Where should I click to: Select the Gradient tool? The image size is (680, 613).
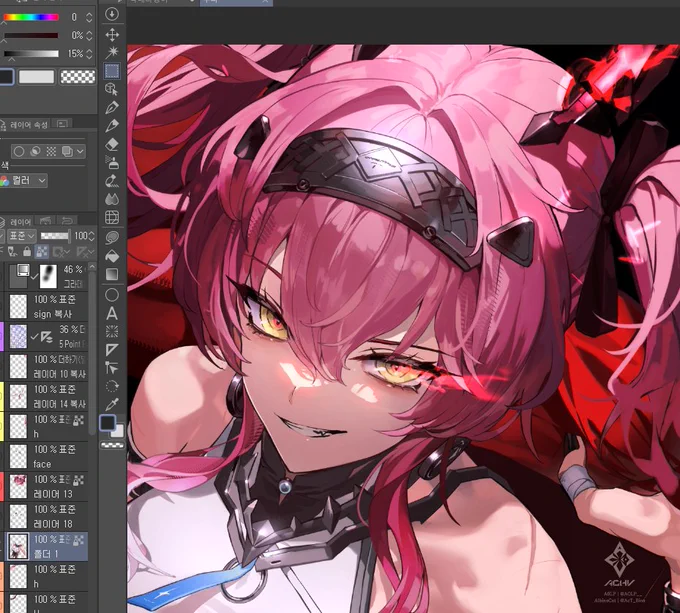pos(112,274)
